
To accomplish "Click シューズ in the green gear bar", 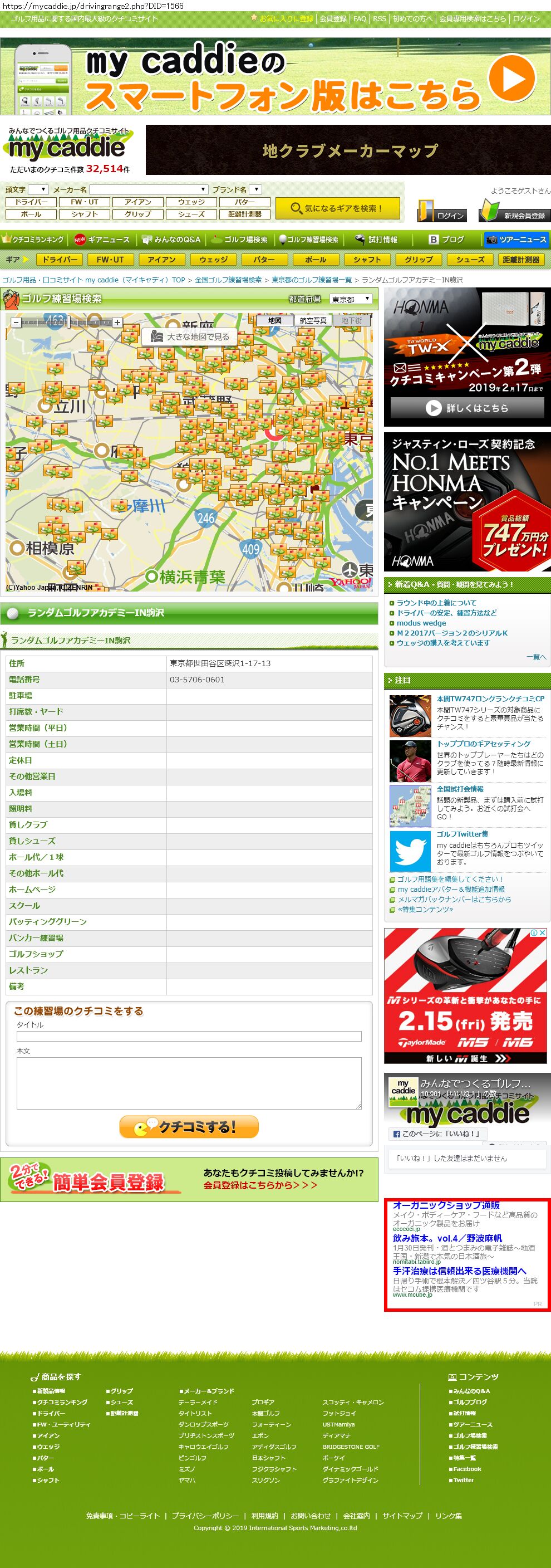I will (x=470, y=260).
